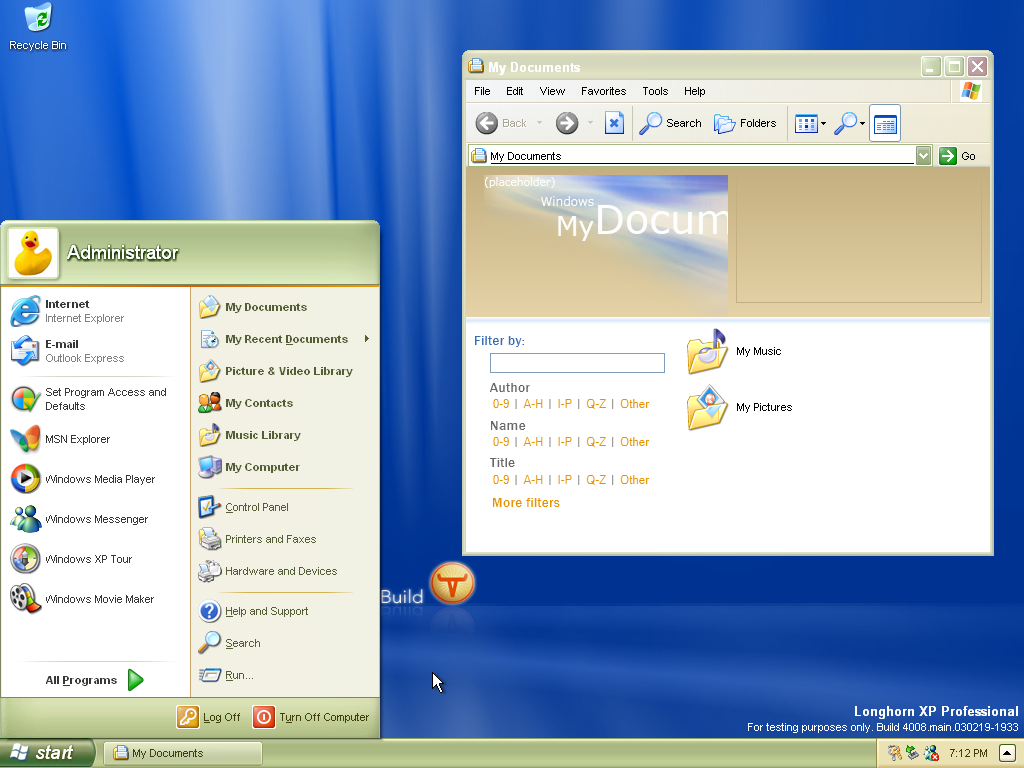1024x768 pixels.
Task: Open Control Panel from the Start menu
Action: (256, 507)
